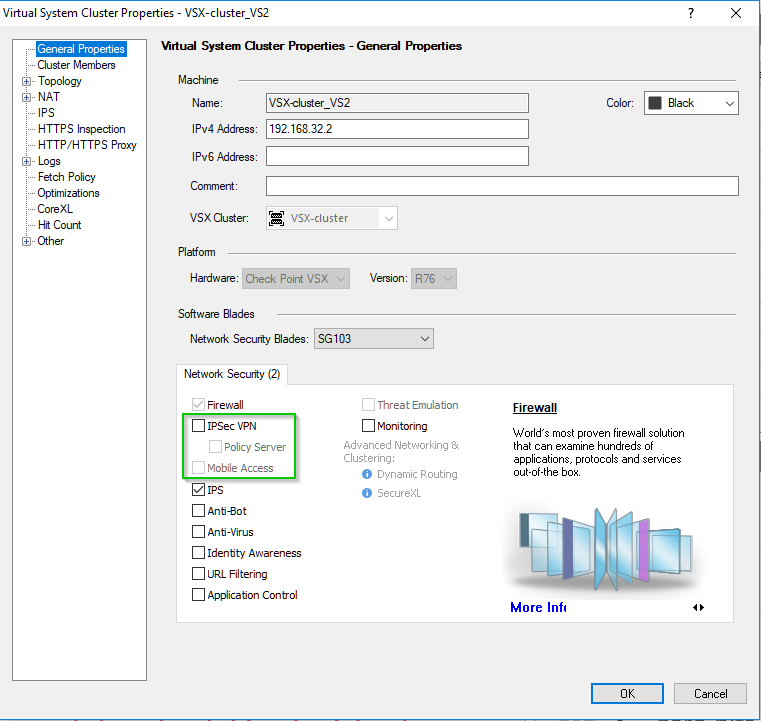Open the More Info link
This screenshot has height=721, width=761.
point(538,607)
